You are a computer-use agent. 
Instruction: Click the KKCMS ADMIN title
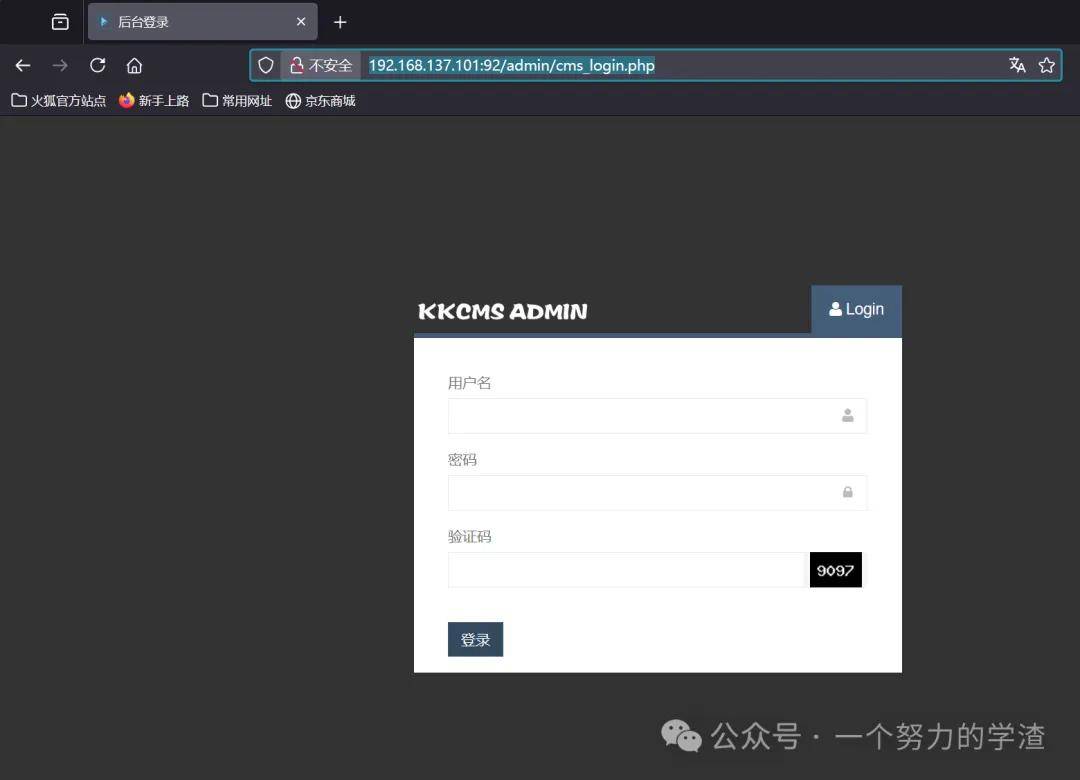tap(503, 311)
